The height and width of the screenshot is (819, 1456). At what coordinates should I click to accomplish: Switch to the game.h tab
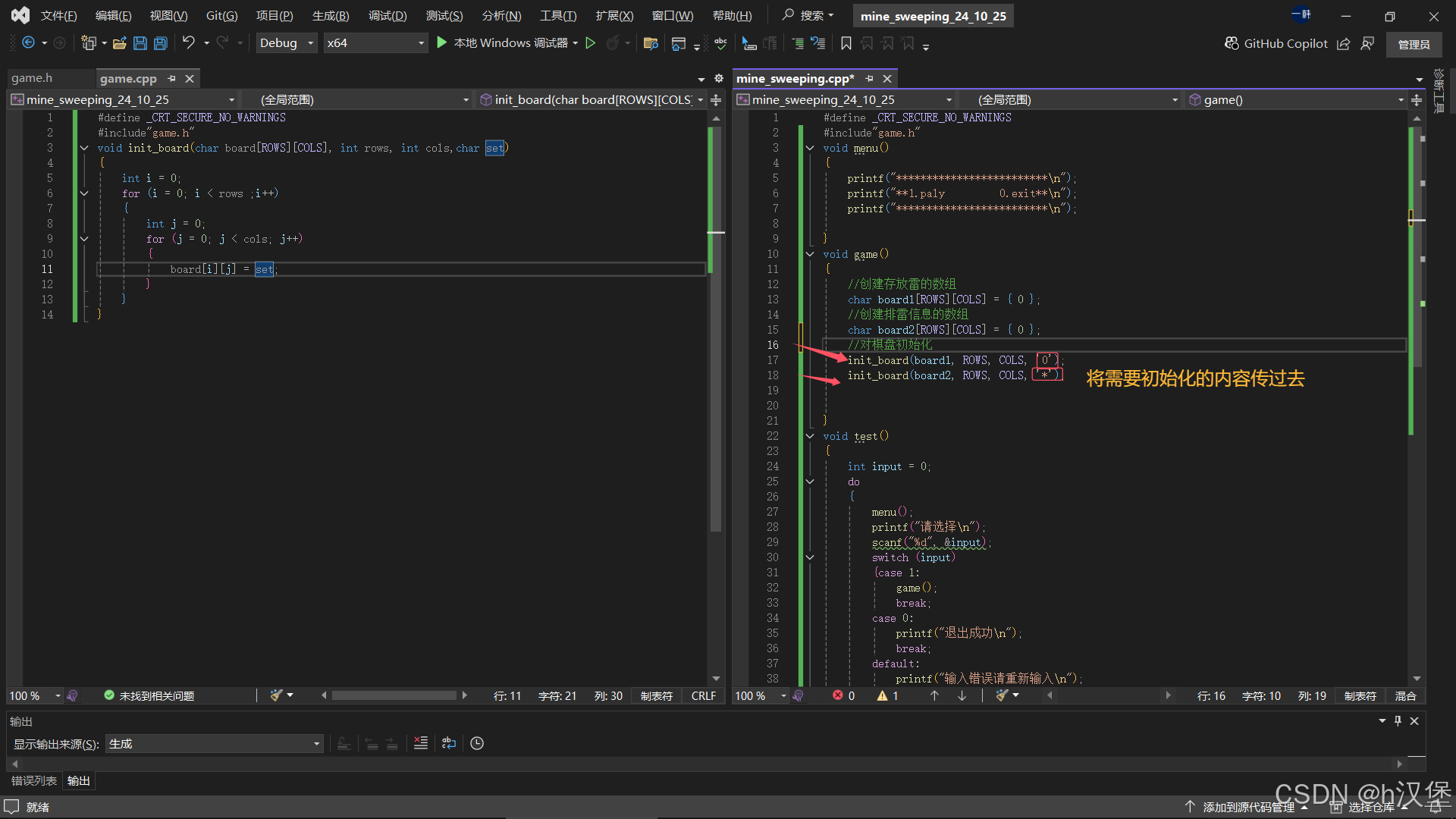(32, 78)
